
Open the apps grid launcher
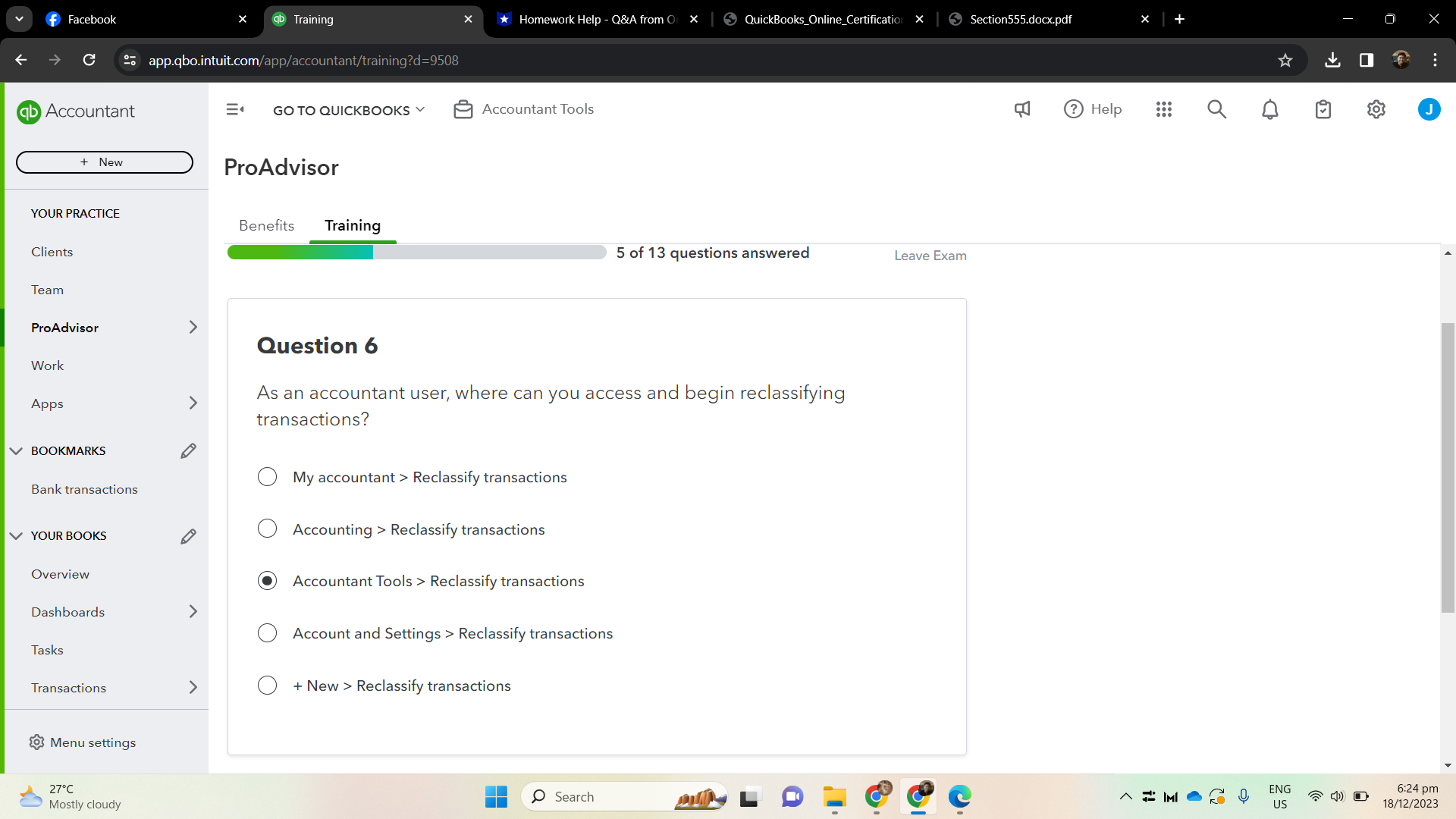coord(1164,109)
